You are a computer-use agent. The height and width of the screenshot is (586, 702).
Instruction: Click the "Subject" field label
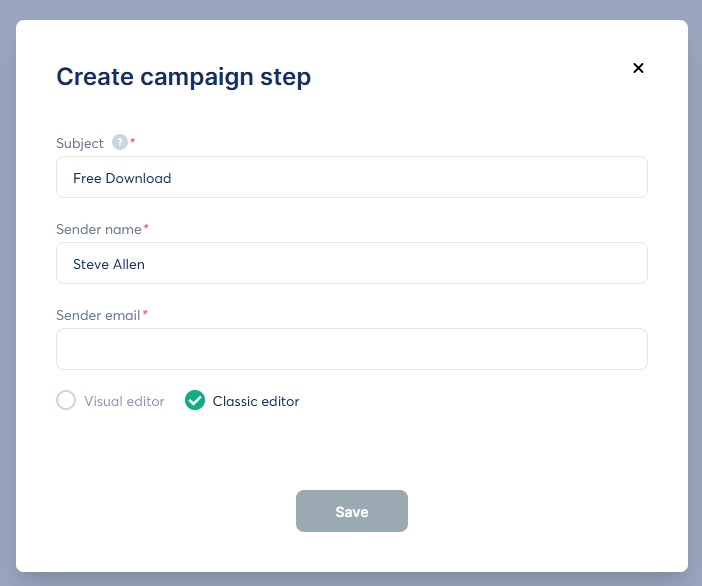pyautogui.click(x=80, y=143)
